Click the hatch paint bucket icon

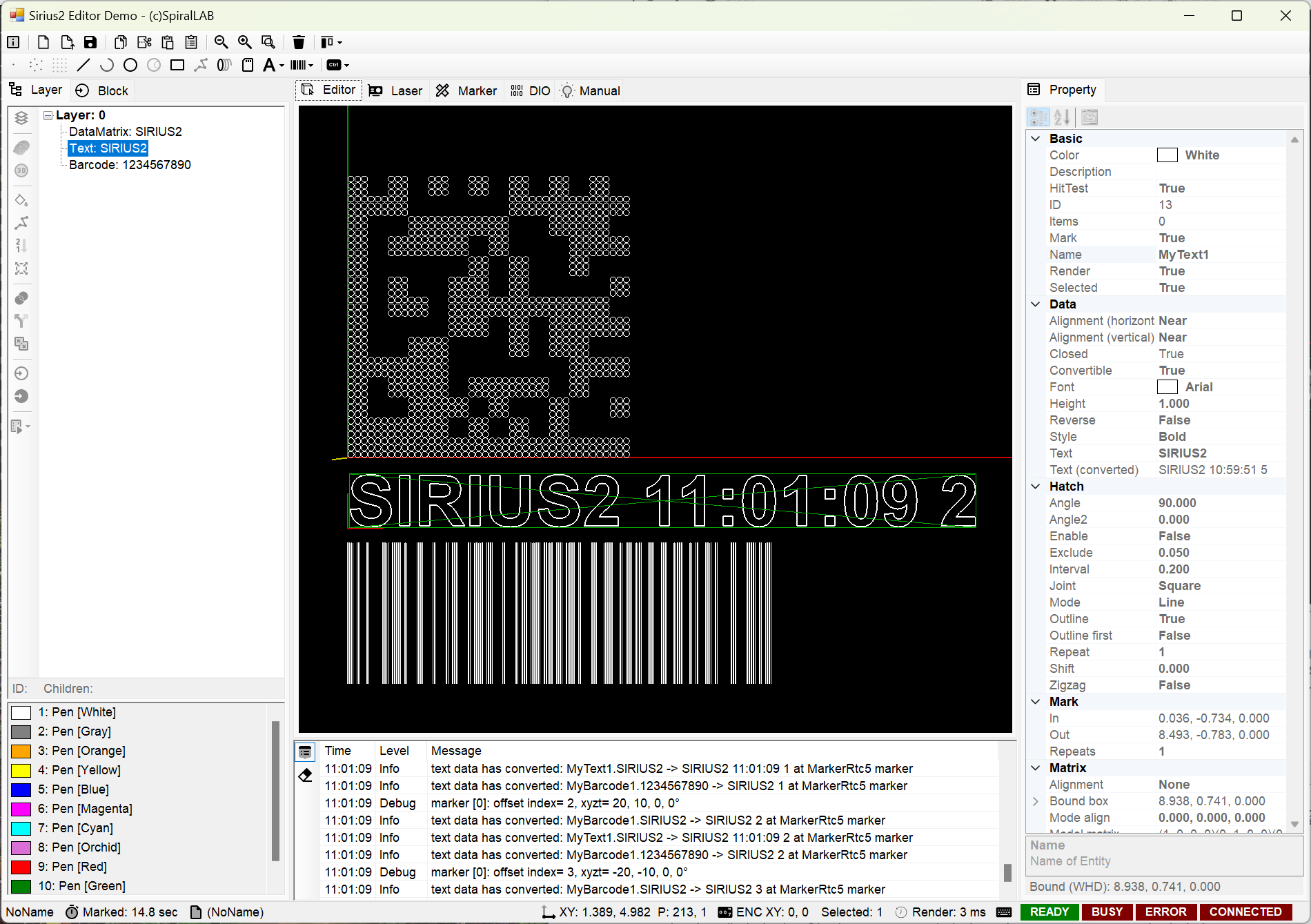(21, 200)
